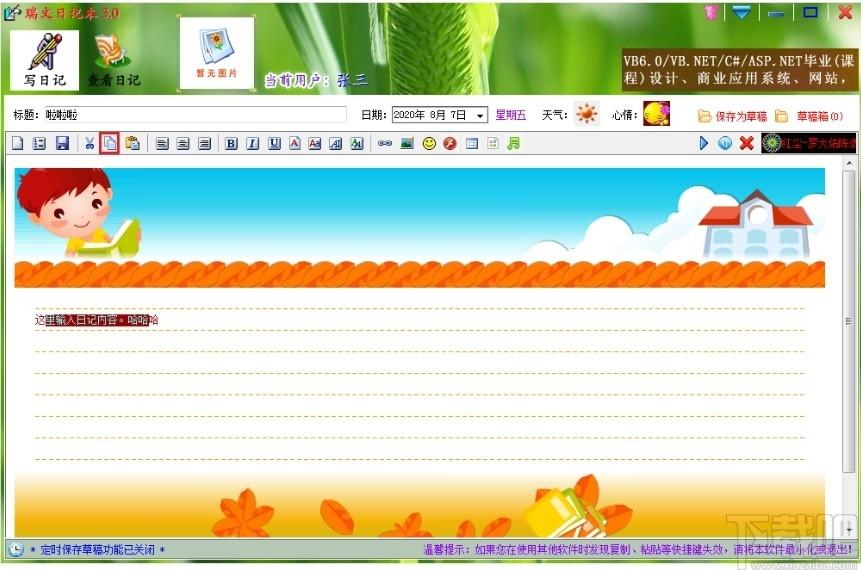
Task: Toggle bold formatting with the B icon
Action: (231, 143)
